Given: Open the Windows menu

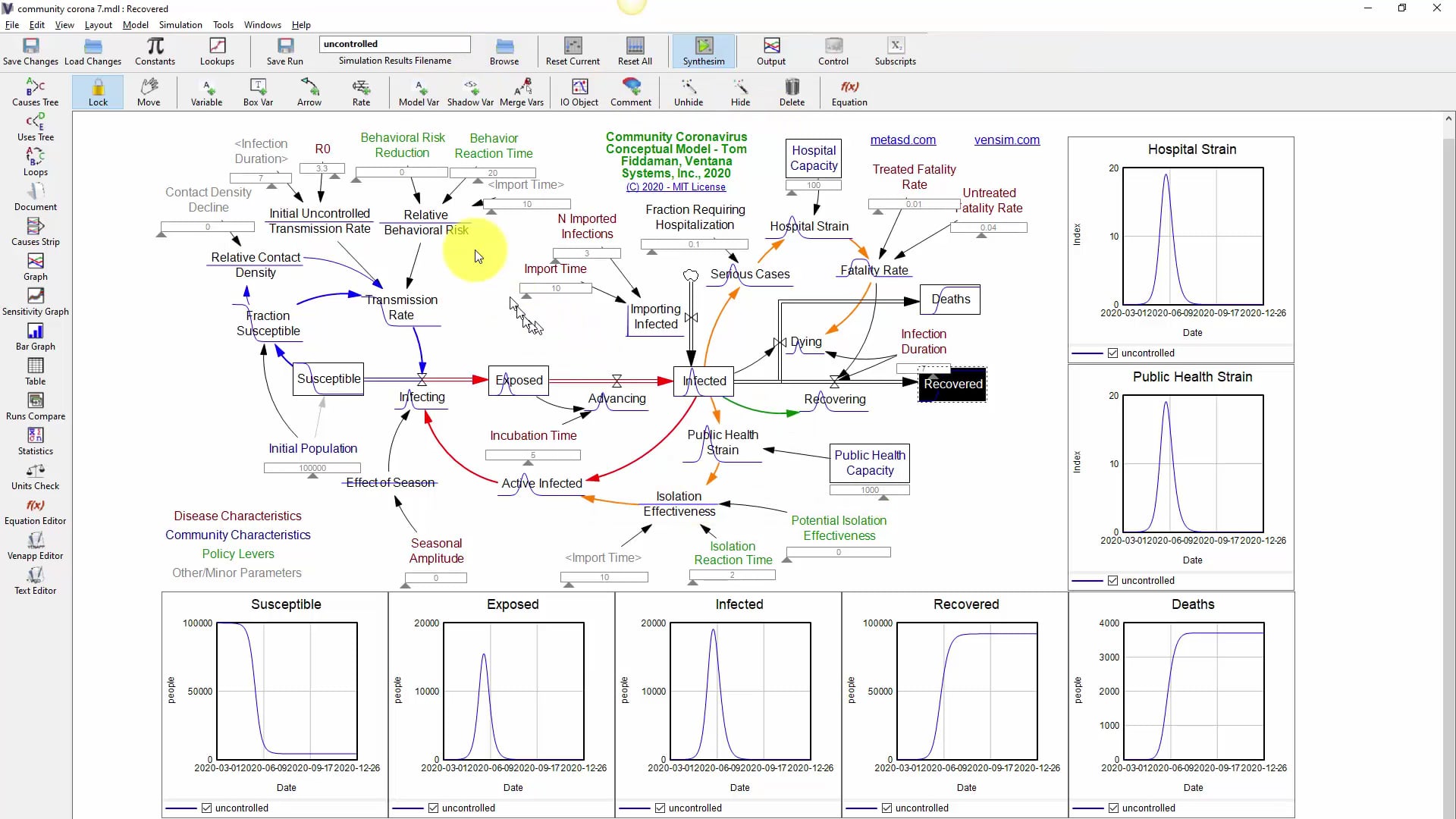Looking at the screenshot, I should [x=262, y=24].
